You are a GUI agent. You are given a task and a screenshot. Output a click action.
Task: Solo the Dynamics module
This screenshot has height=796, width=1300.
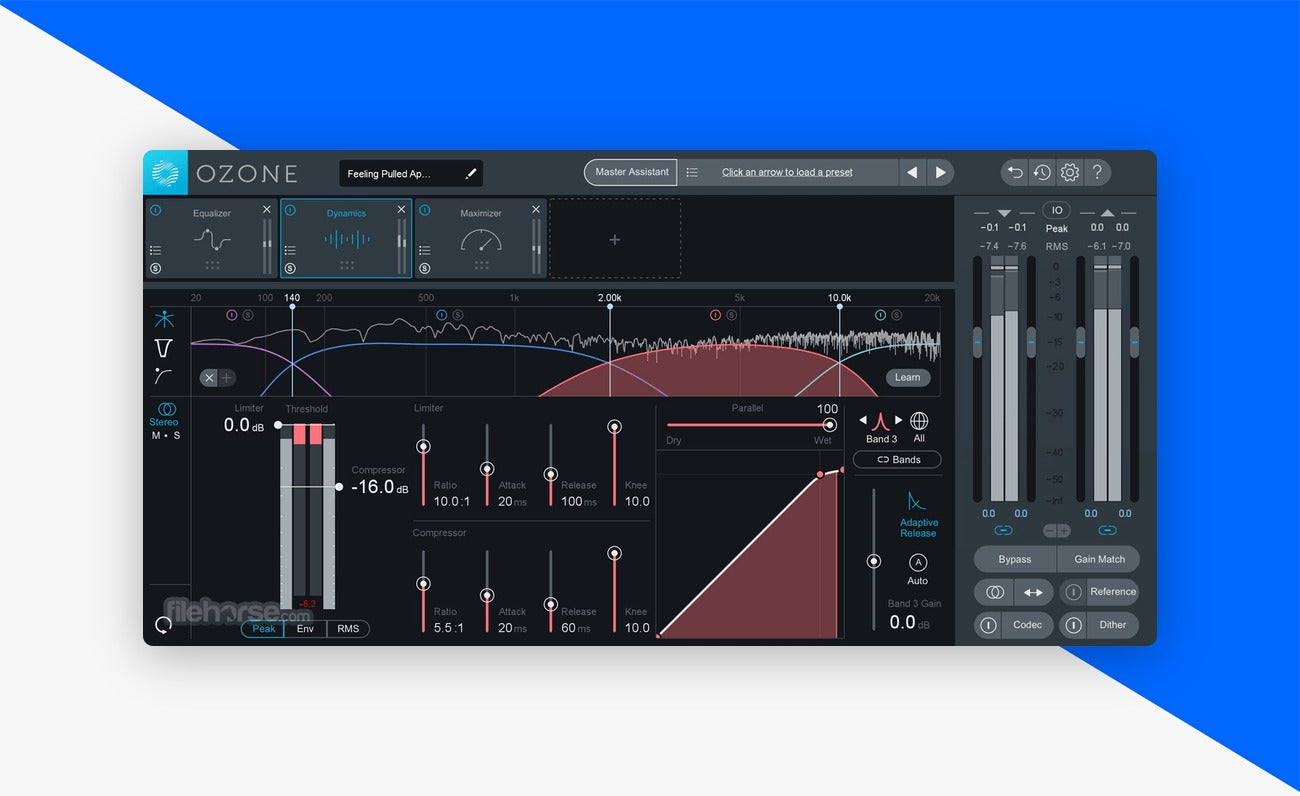coord(290,268)
